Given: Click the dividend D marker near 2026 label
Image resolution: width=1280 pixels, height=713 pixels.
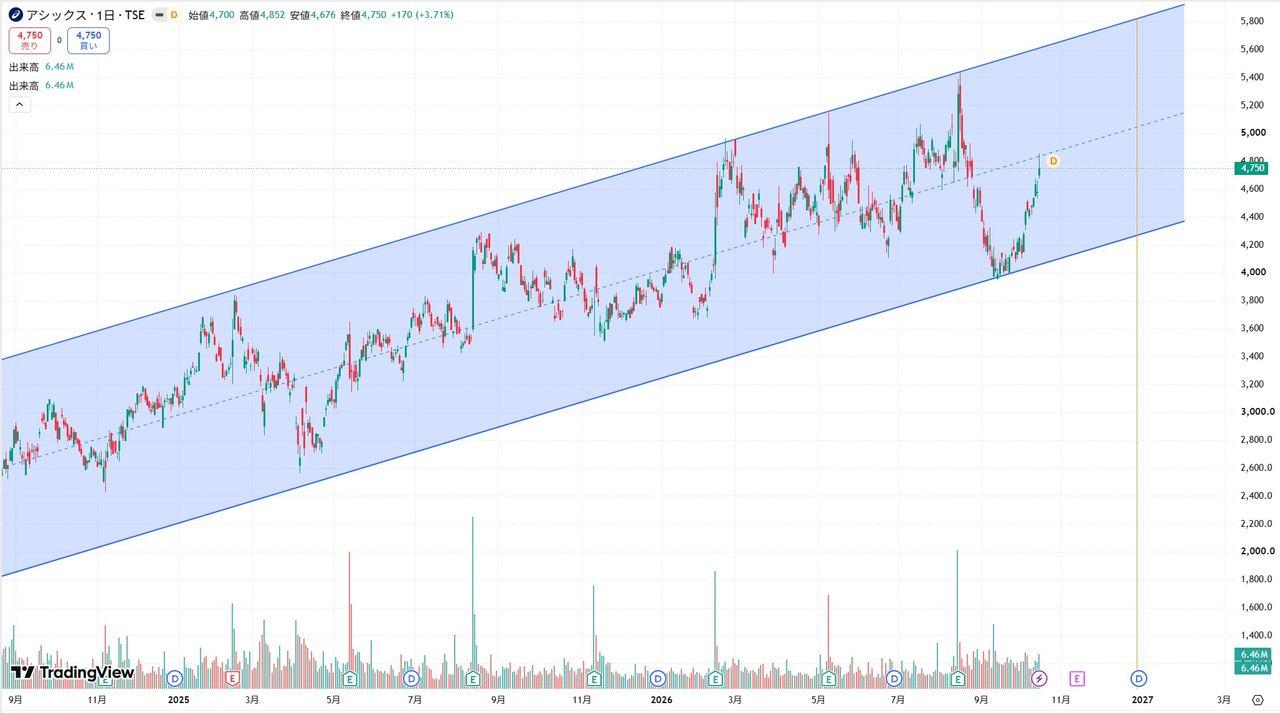Looking at the screenshot, I should pos(655,678).
